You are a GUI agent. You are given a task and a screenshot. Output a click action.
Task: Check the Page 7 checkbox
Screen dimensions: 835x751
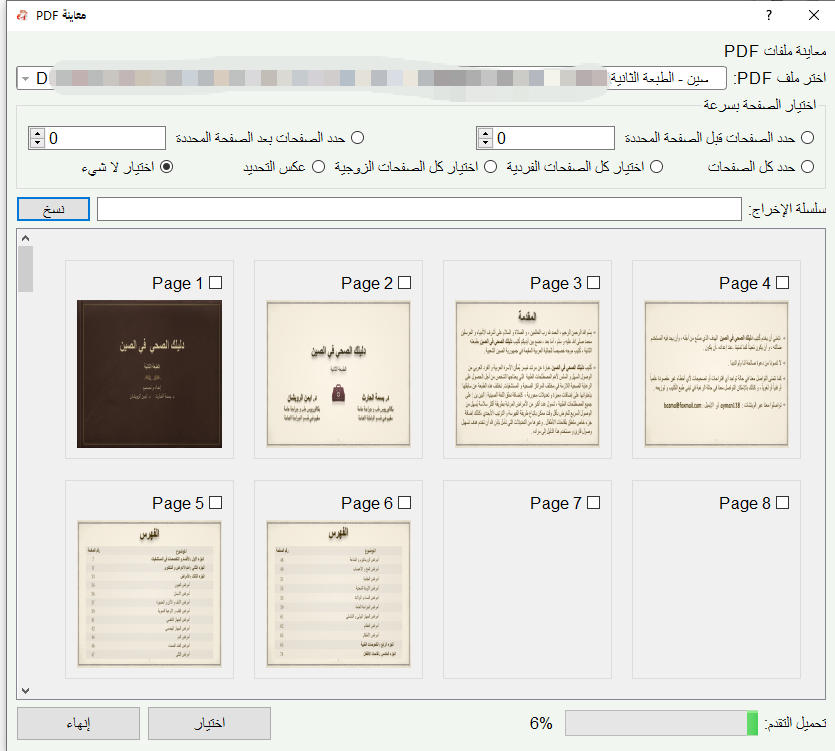coord(592,503)
